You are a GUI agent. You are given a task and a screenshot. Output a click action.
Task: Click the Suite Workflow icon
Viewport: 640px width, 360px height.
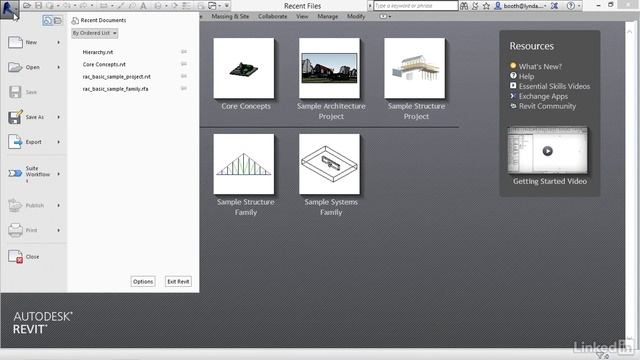pyautogui.click(x=15, y=173)
